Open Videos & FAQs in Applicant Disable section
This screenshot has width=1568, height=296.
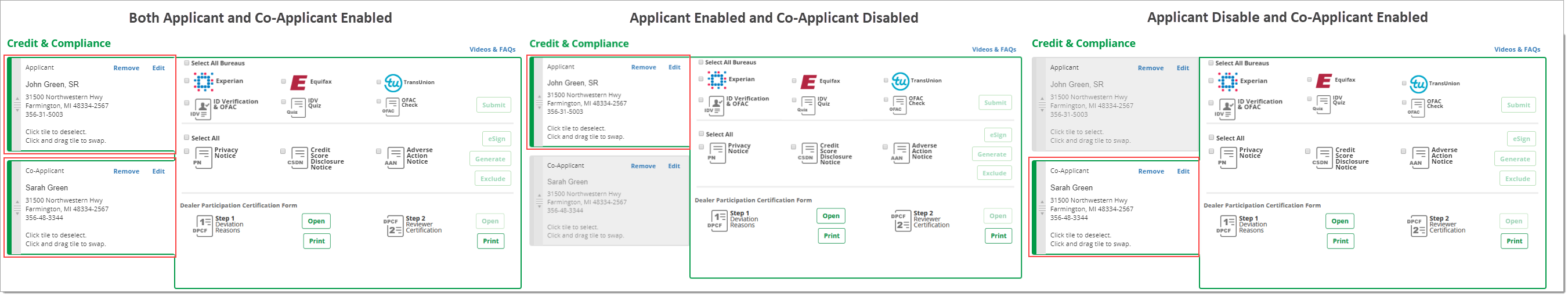tap(1517, 49)
